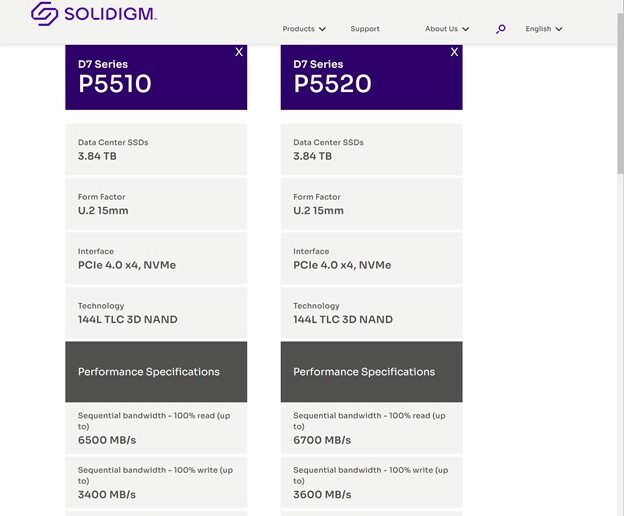Click the Solidigm logo
The width and height of the screenshot is (624, 516).
[x=94, y=14]
